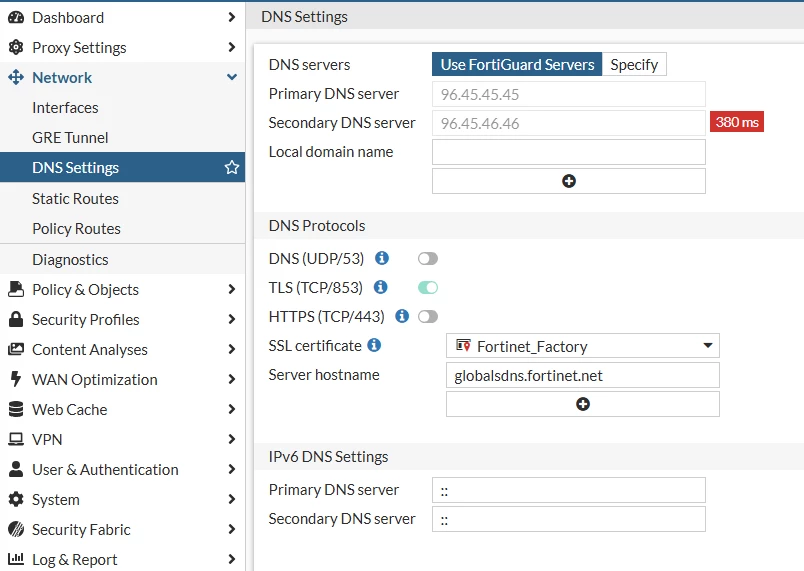The image size is (804, 571).
Task: Click the Server hostname field
Action: [x=582, y=375]
